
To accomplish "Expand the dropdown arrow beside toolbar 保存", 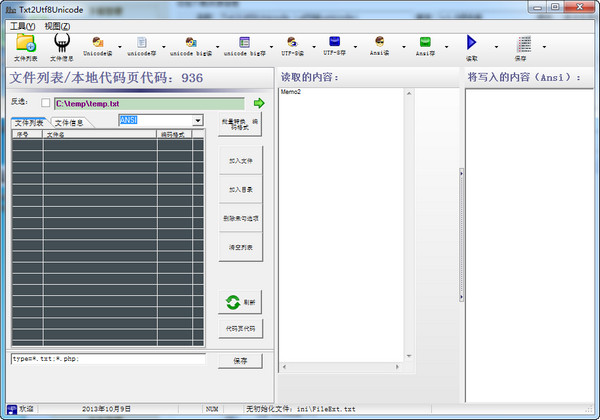I will [x=545, y=46].
